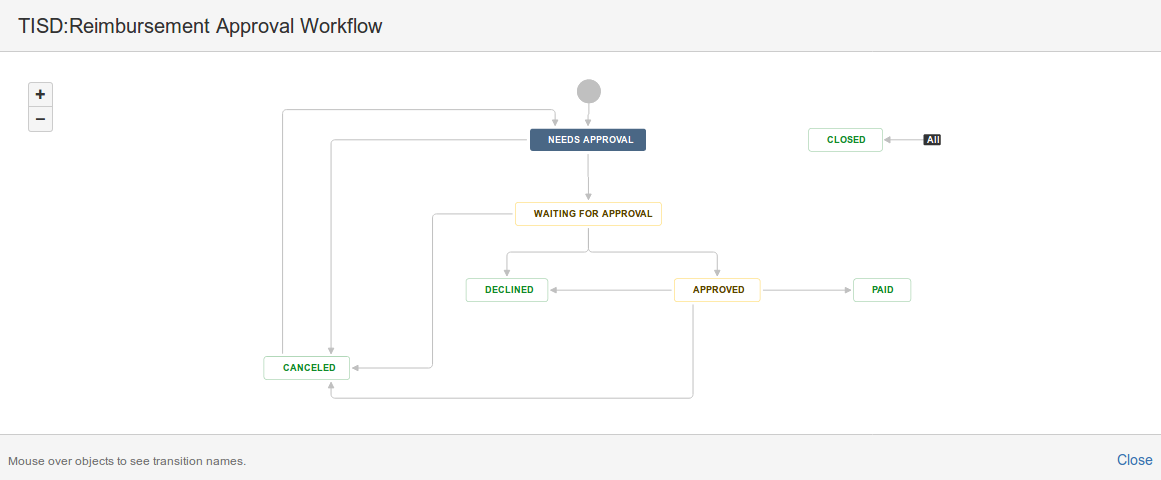Click the zoom in plus button
This screenshot has width=1161, height=480.
click(x=40, y=94)
